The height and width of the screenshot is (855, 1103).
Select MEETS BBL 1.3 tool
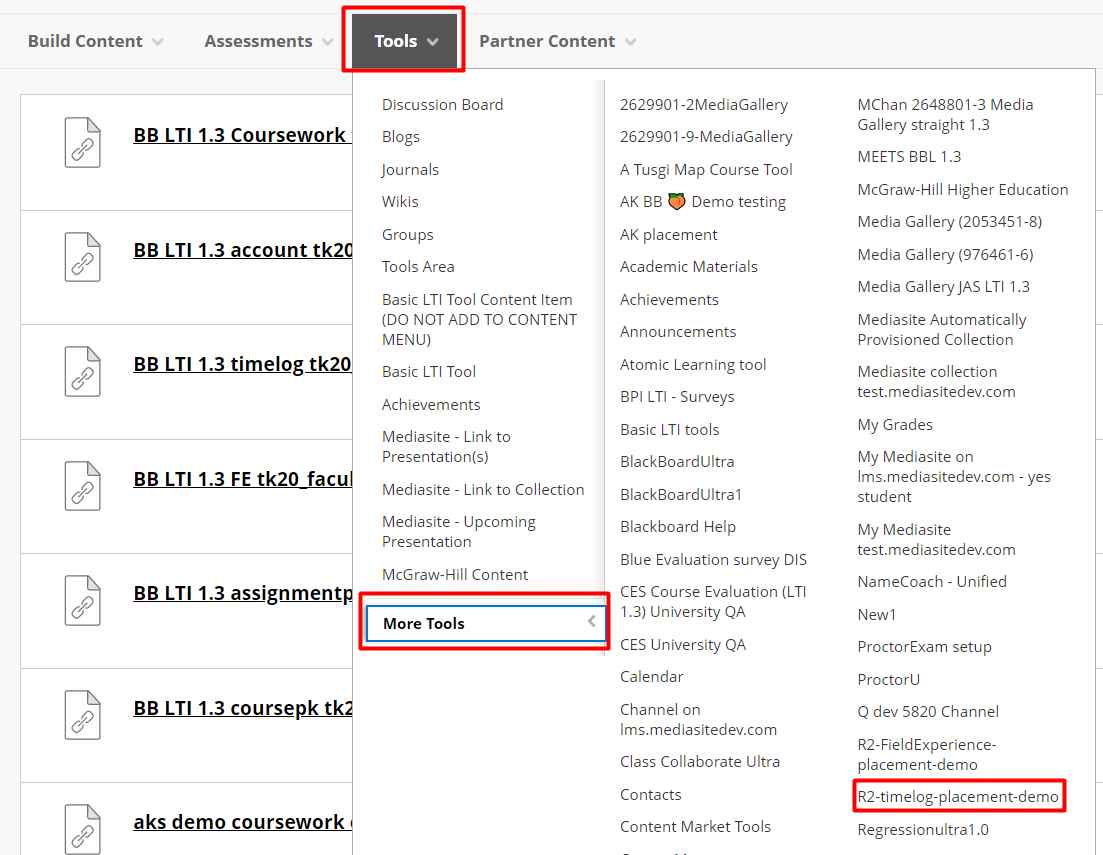[909, 157]
